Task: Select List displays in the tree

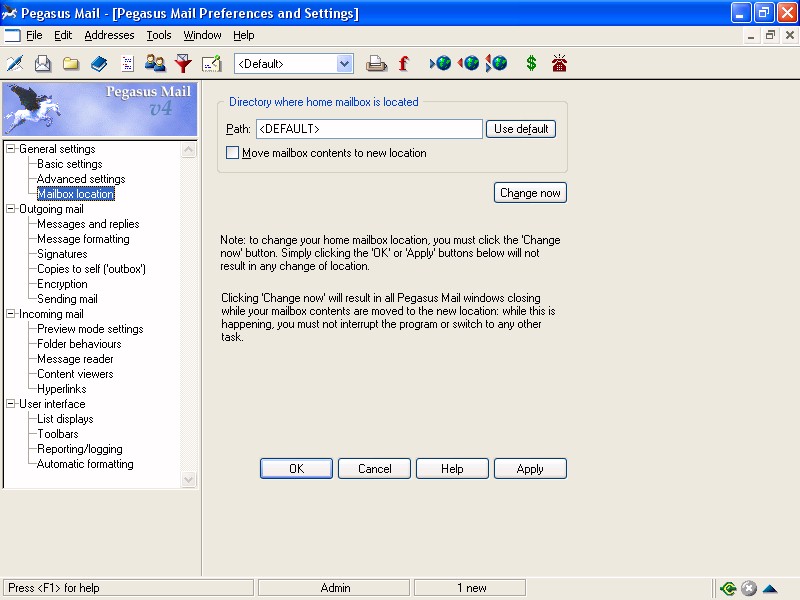Action: 65,419
